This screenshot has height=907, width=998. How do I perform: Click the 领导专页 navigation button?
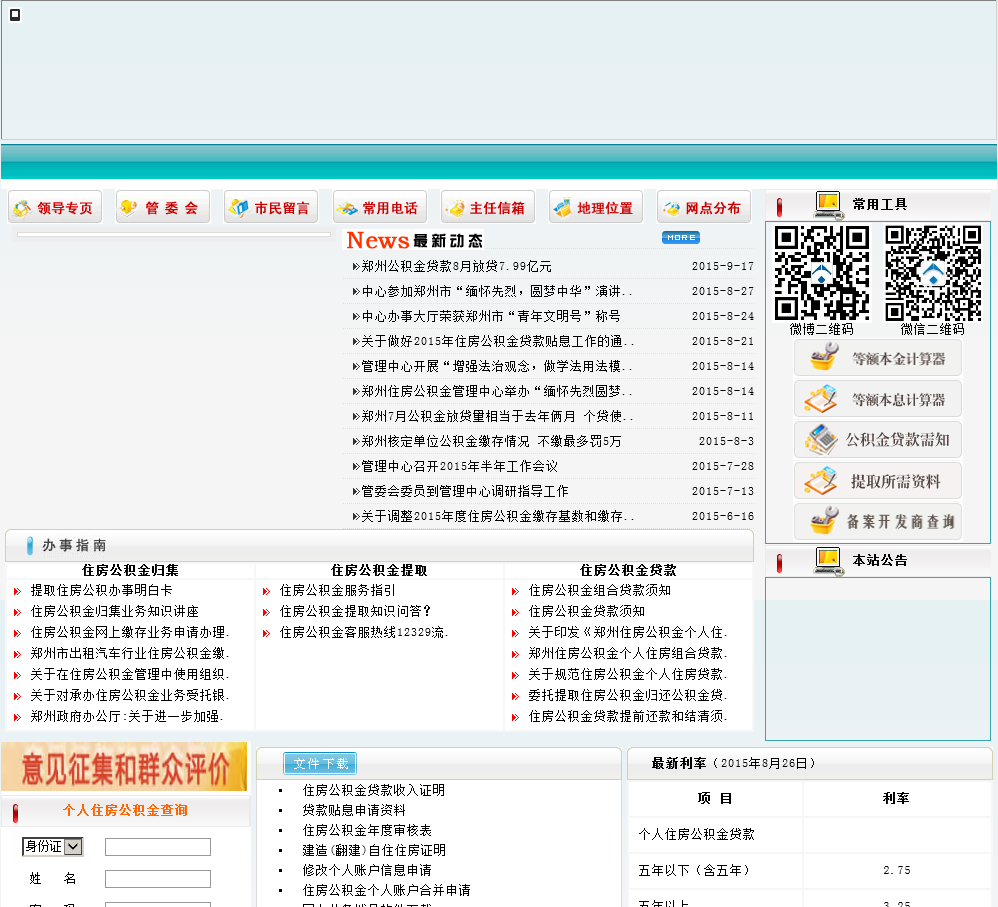55,208
